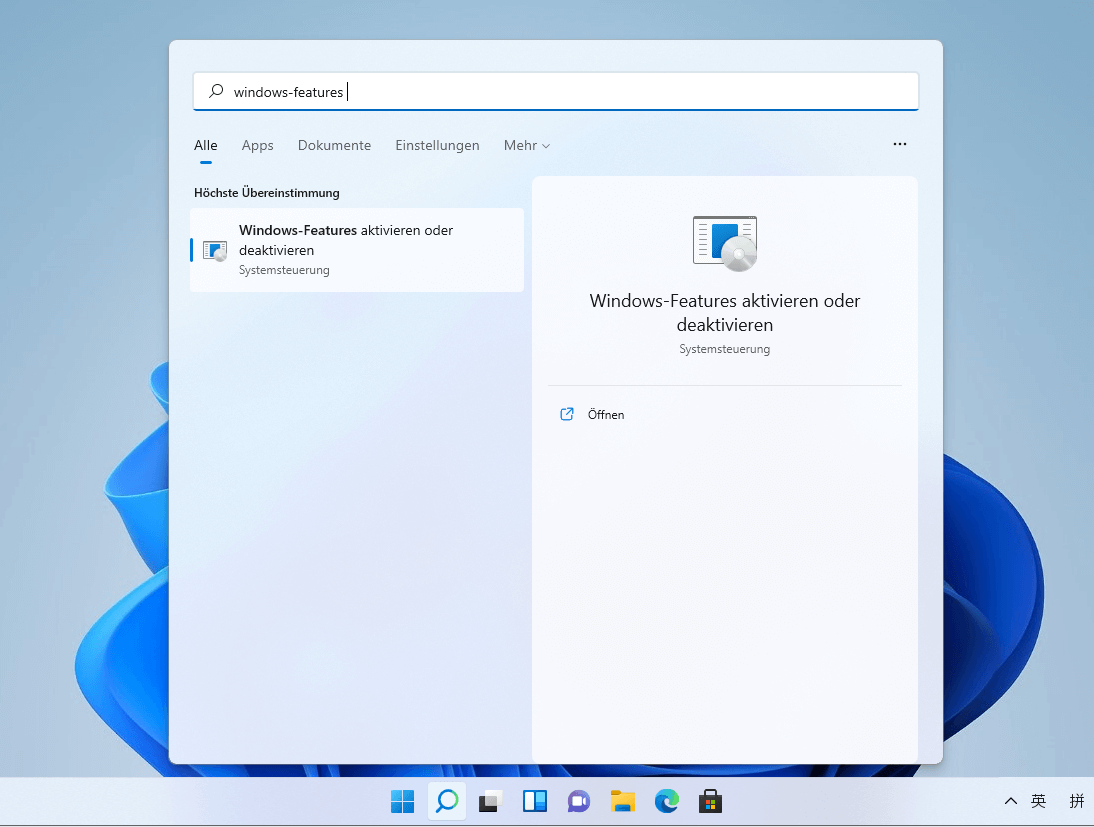
Task: Click the Öffnen arrow icon
Action: (567, 415)
